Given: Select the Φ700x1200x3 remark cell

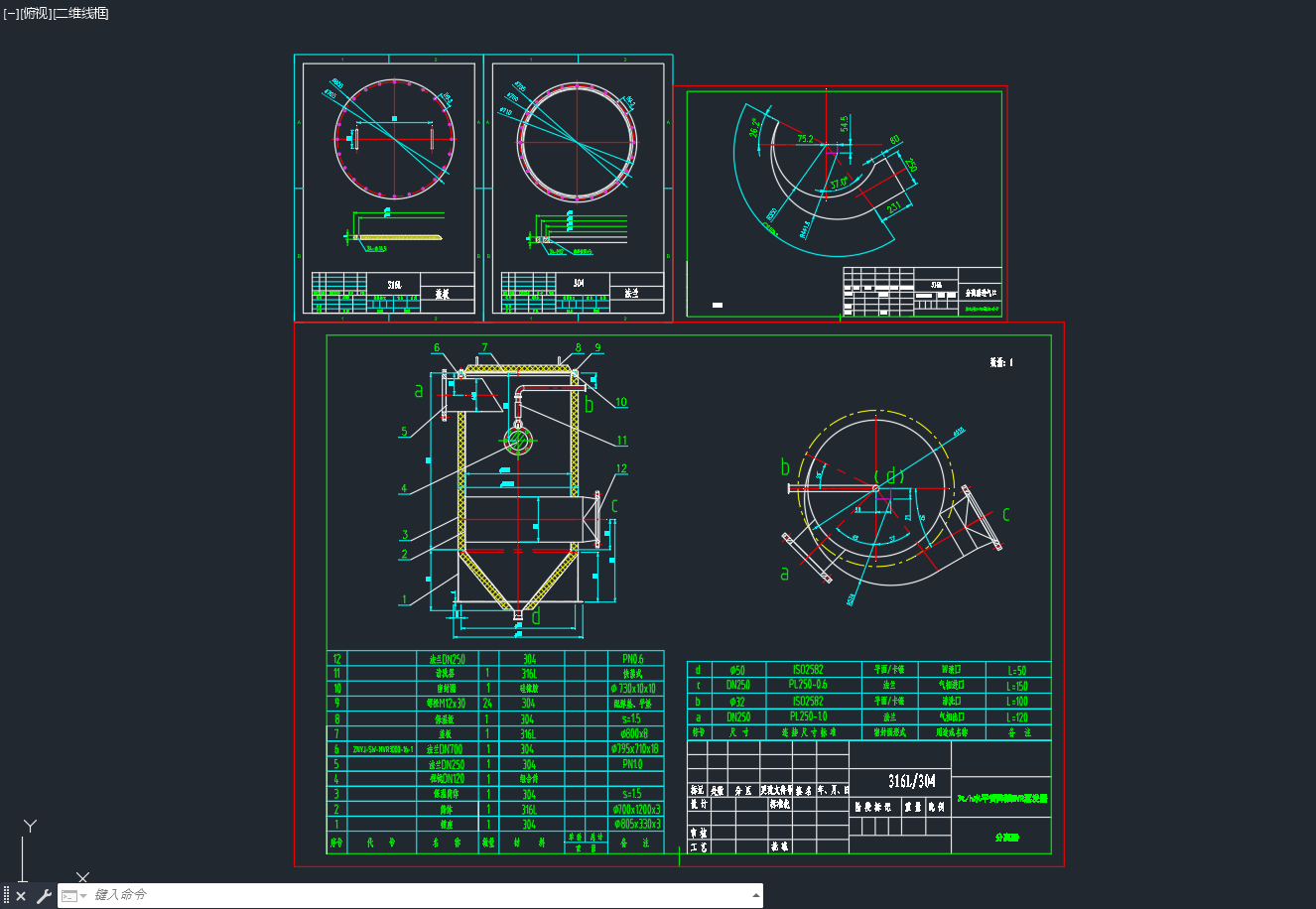Looking at the screenshot, I should [x=635, y=810].
